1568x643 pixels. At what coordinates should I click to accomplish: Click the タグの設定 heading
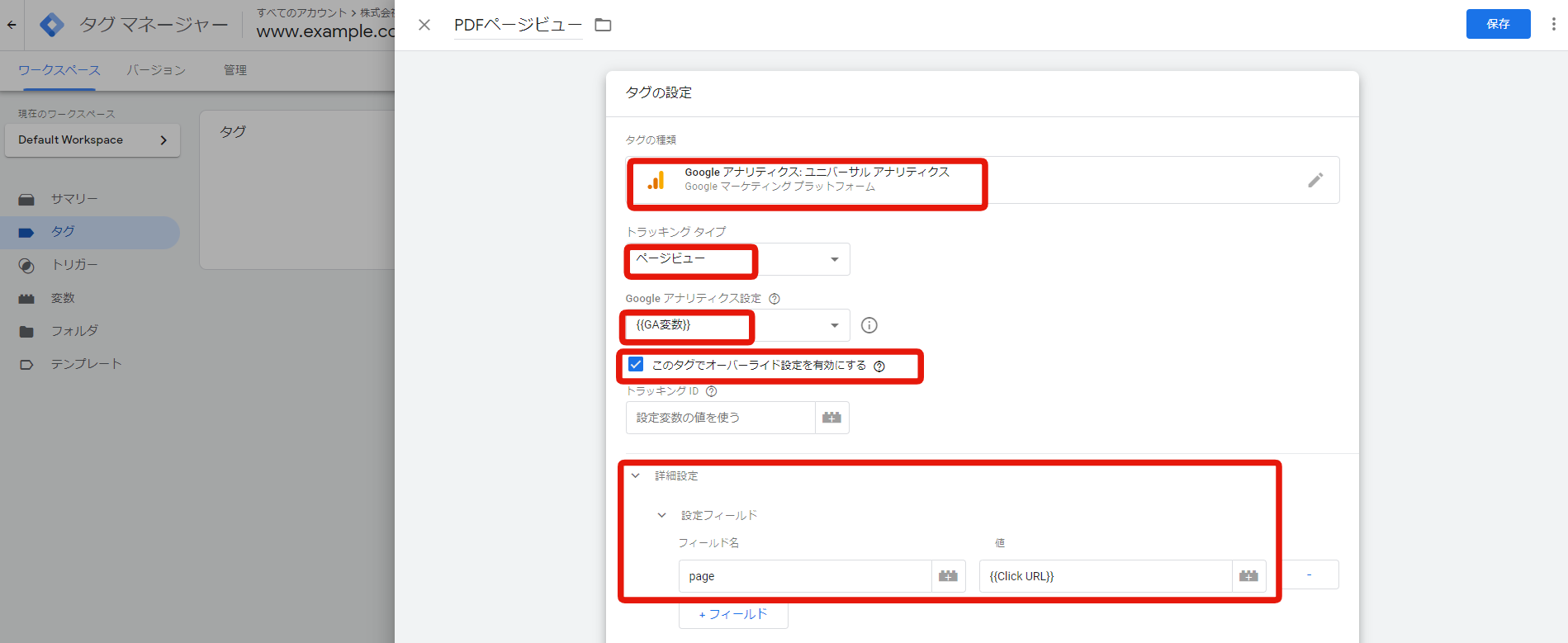coord(659,92)
